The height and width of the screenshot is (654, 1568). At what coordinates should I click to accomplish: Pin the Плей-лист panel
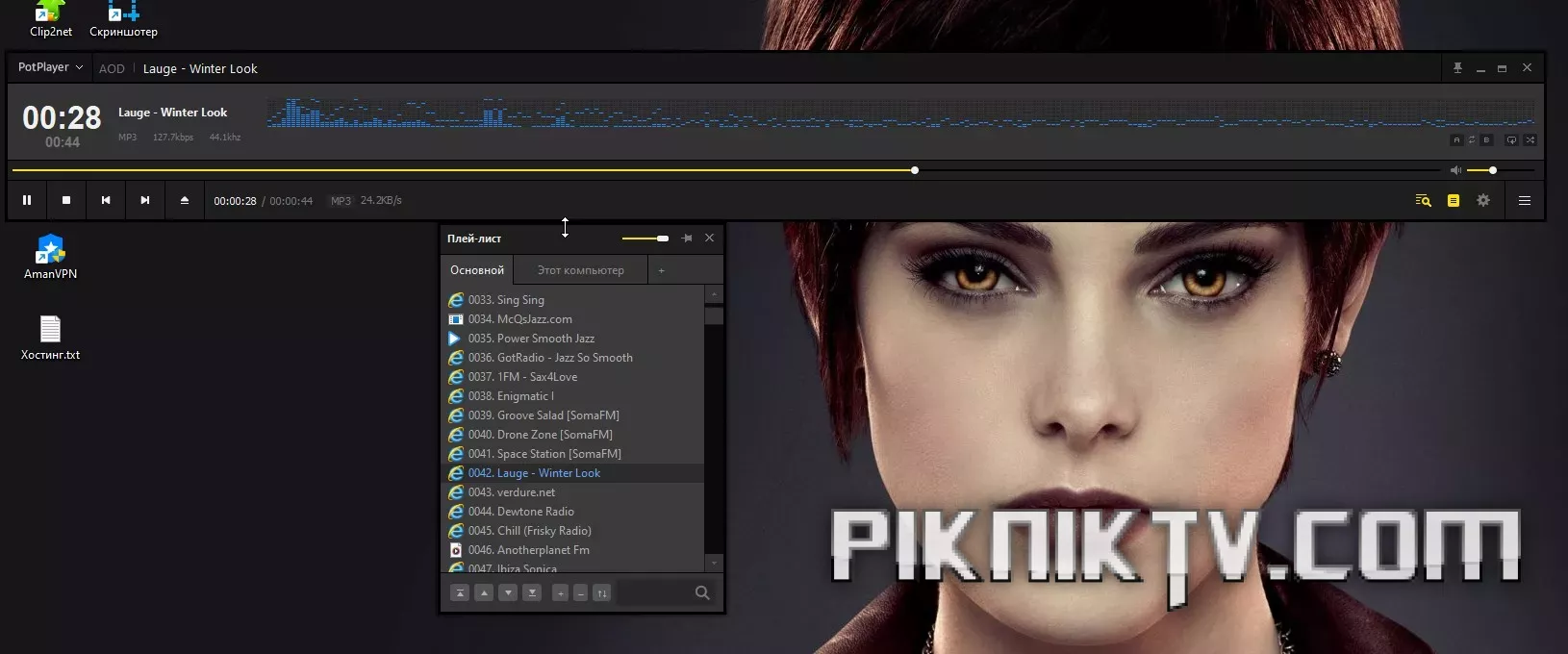(687, 238)
